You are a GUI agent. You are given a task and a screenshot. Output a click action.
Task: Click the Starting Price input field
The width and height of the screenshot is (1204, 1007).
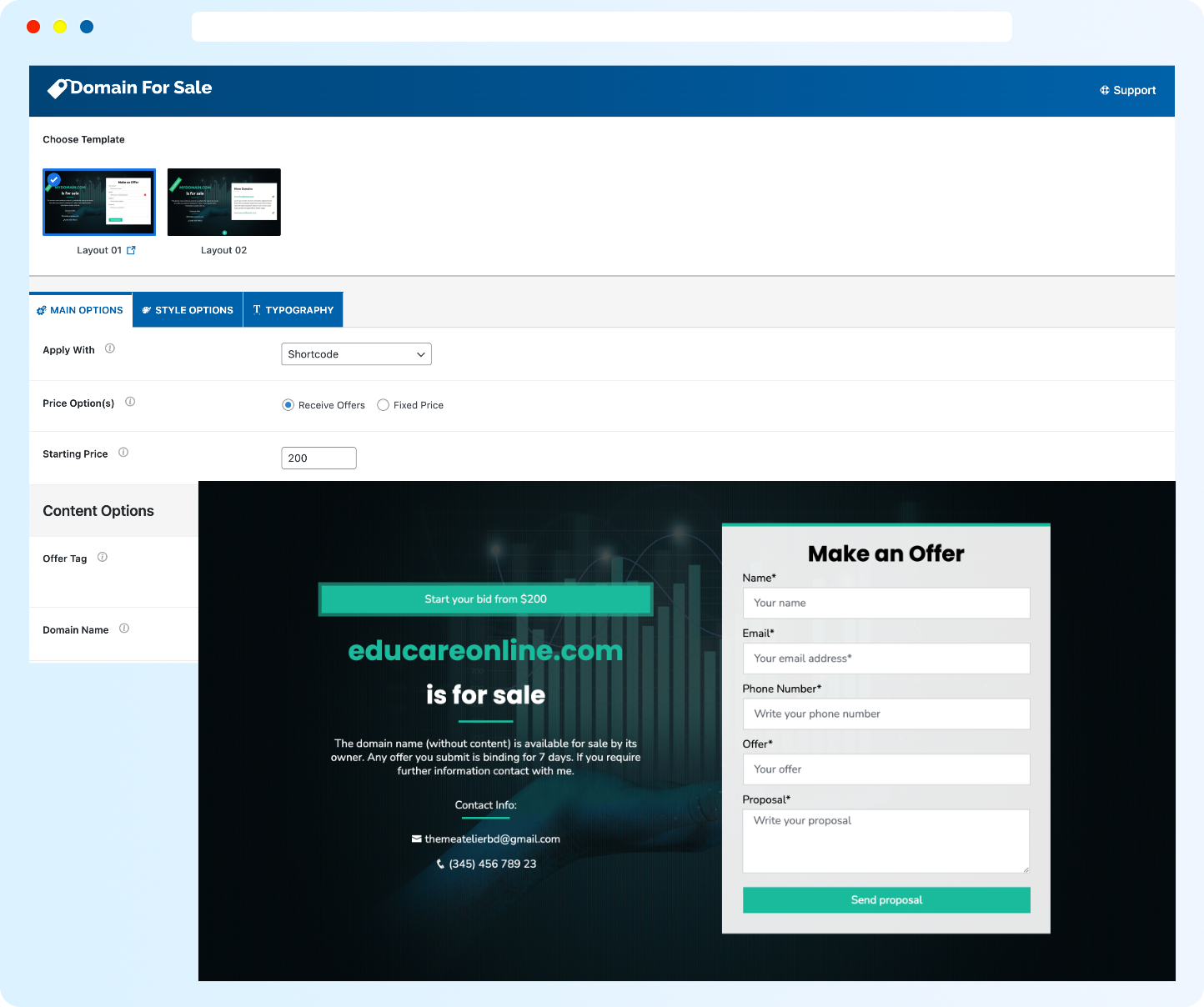[319, 458]
